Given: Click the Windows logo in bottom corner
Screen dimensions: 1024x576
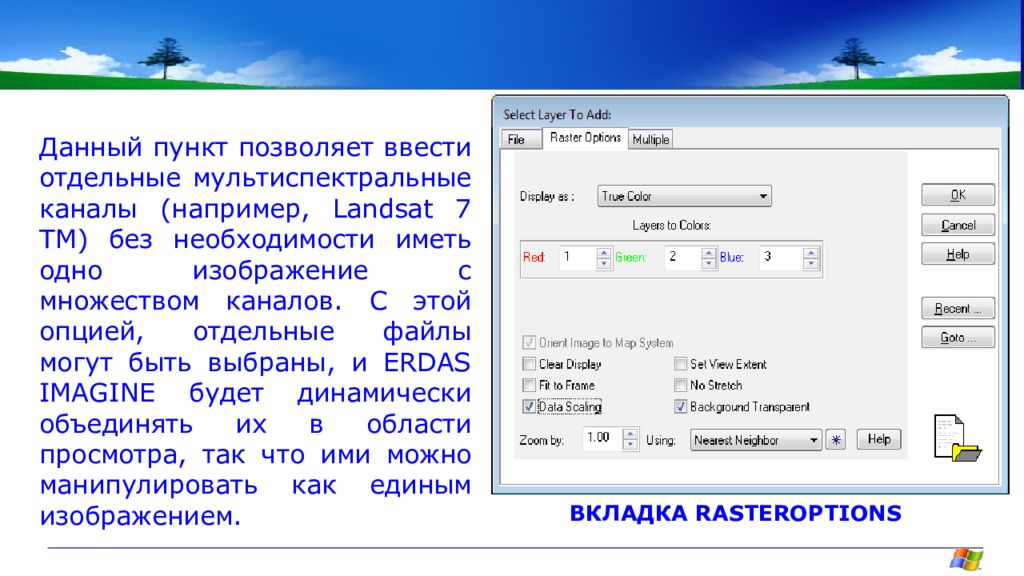Looking at the screenshot, I should pyautogui.click(x=966, y=558).
